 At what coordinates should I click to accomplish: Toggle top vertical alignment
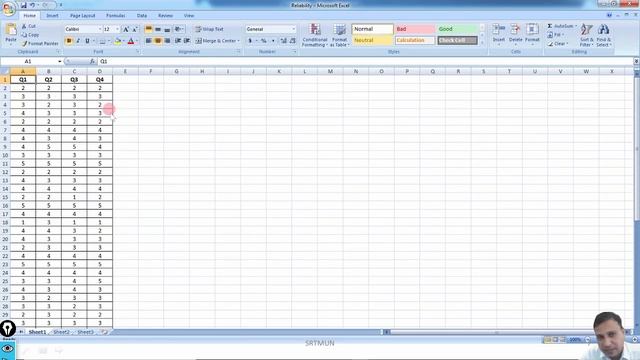click(149, 29)
